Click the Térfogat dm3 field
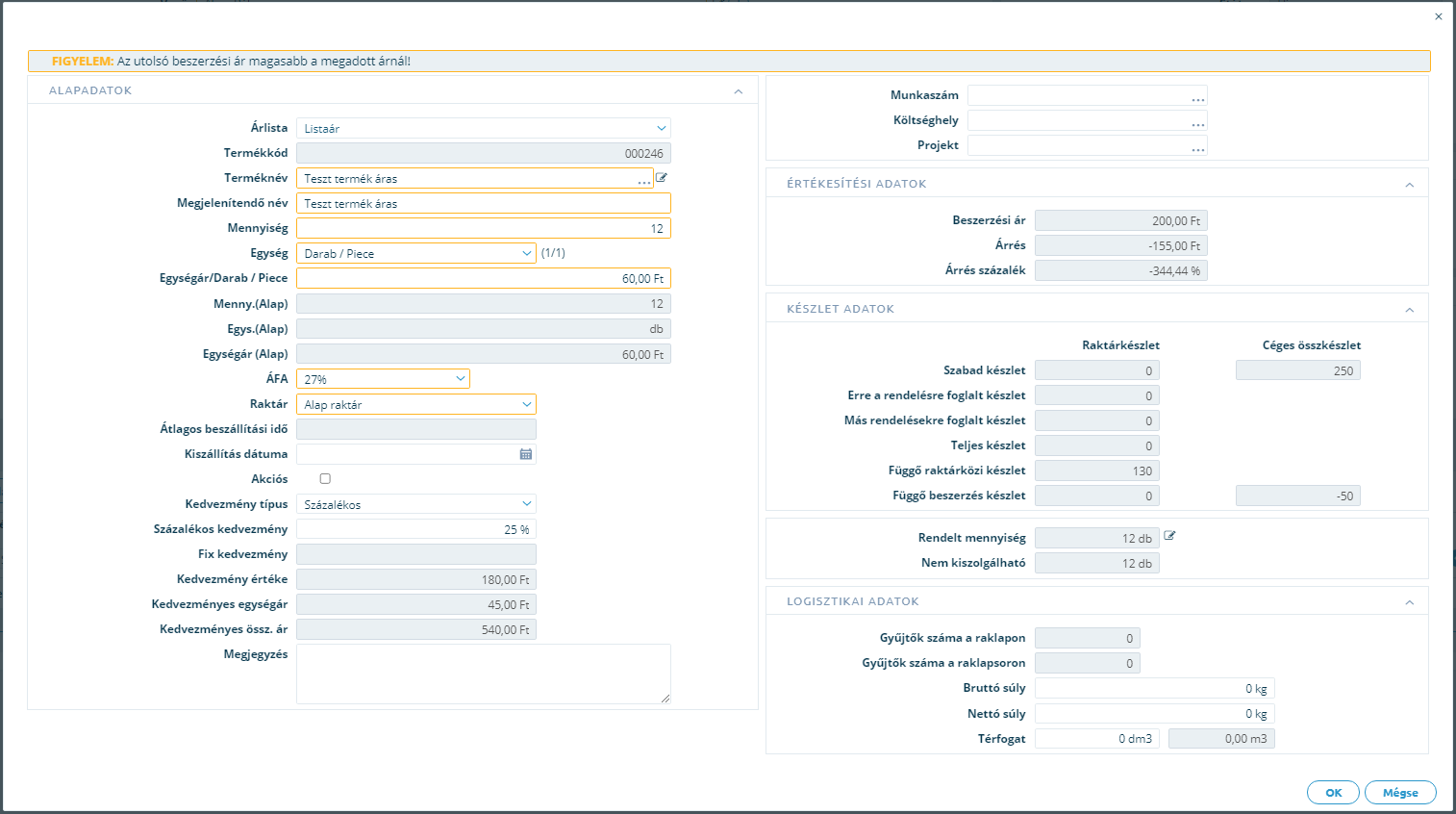This screenshot has width=1456, height=814. [x=1097, y=738]
